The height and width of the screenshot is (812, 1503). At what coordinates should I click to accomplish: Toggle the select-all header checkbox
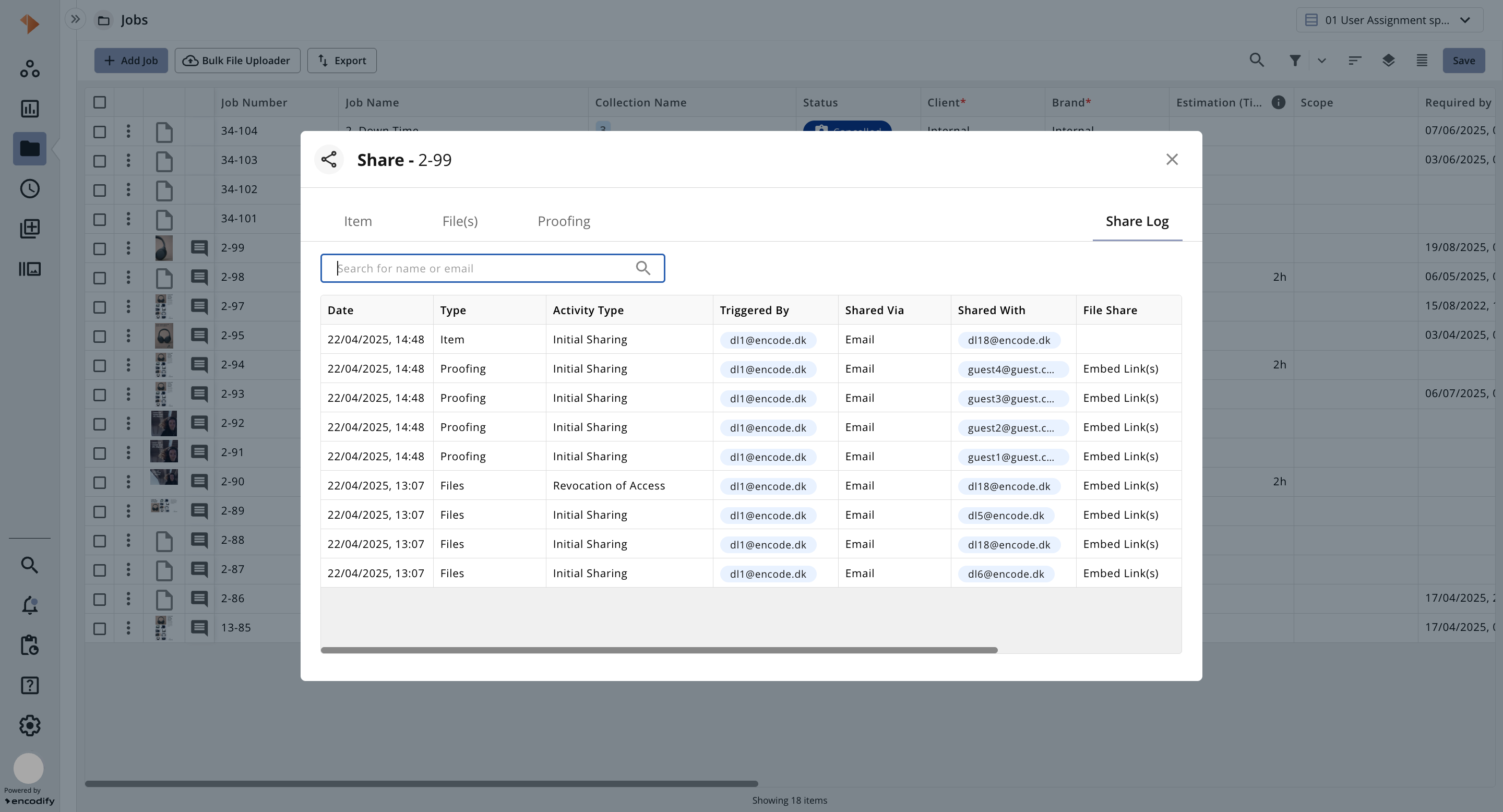click(100, 102)
